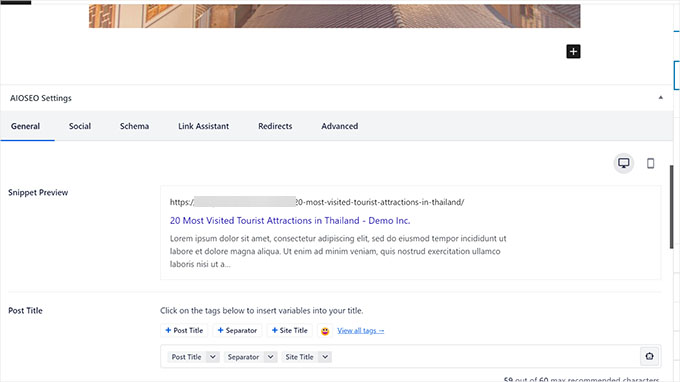
Task: Click plus icon on Post Title tag button
Action: 168,330
